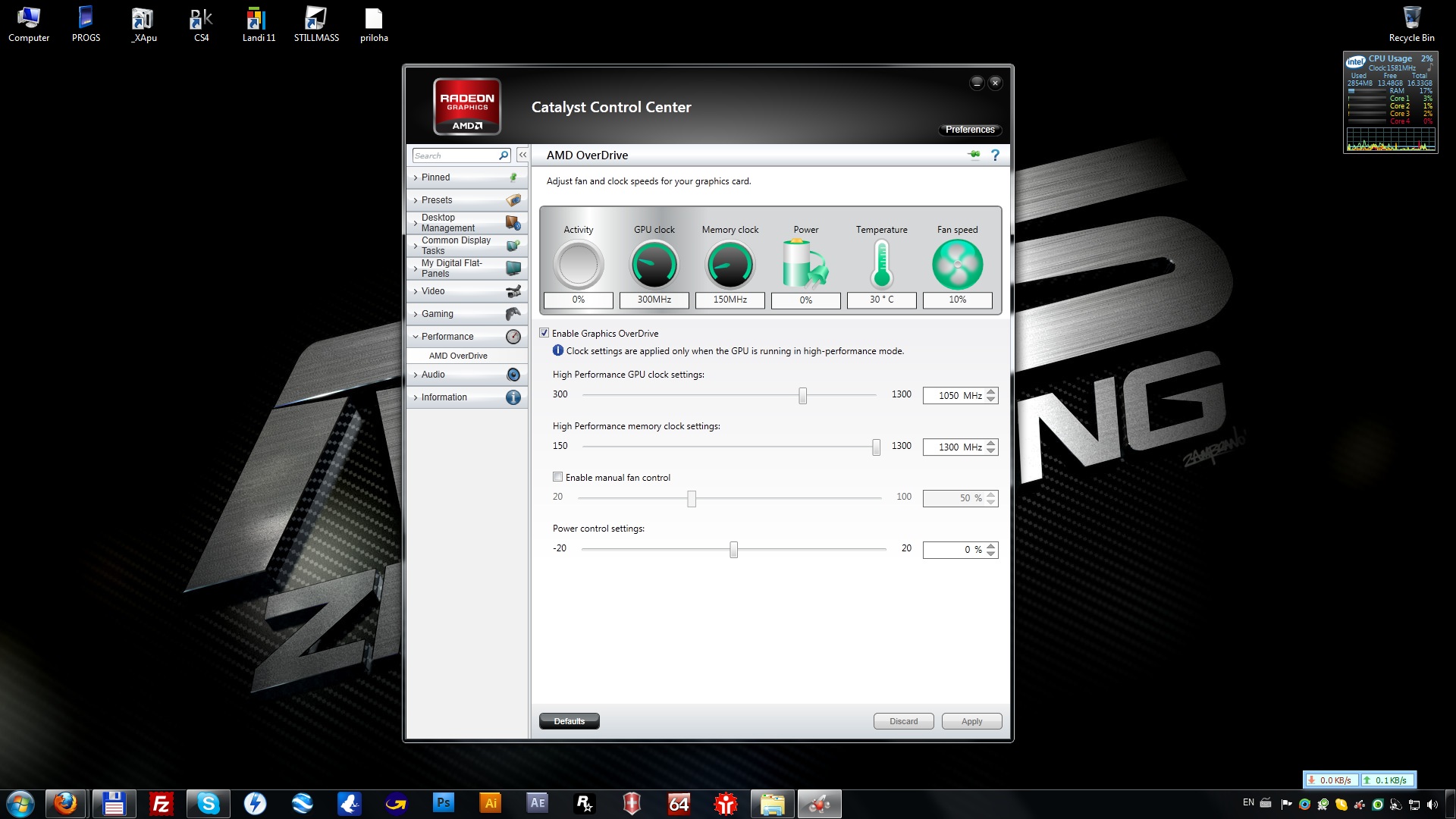Click the Apply button
The image size is (1456, 819).
click(x=971, y=721)
